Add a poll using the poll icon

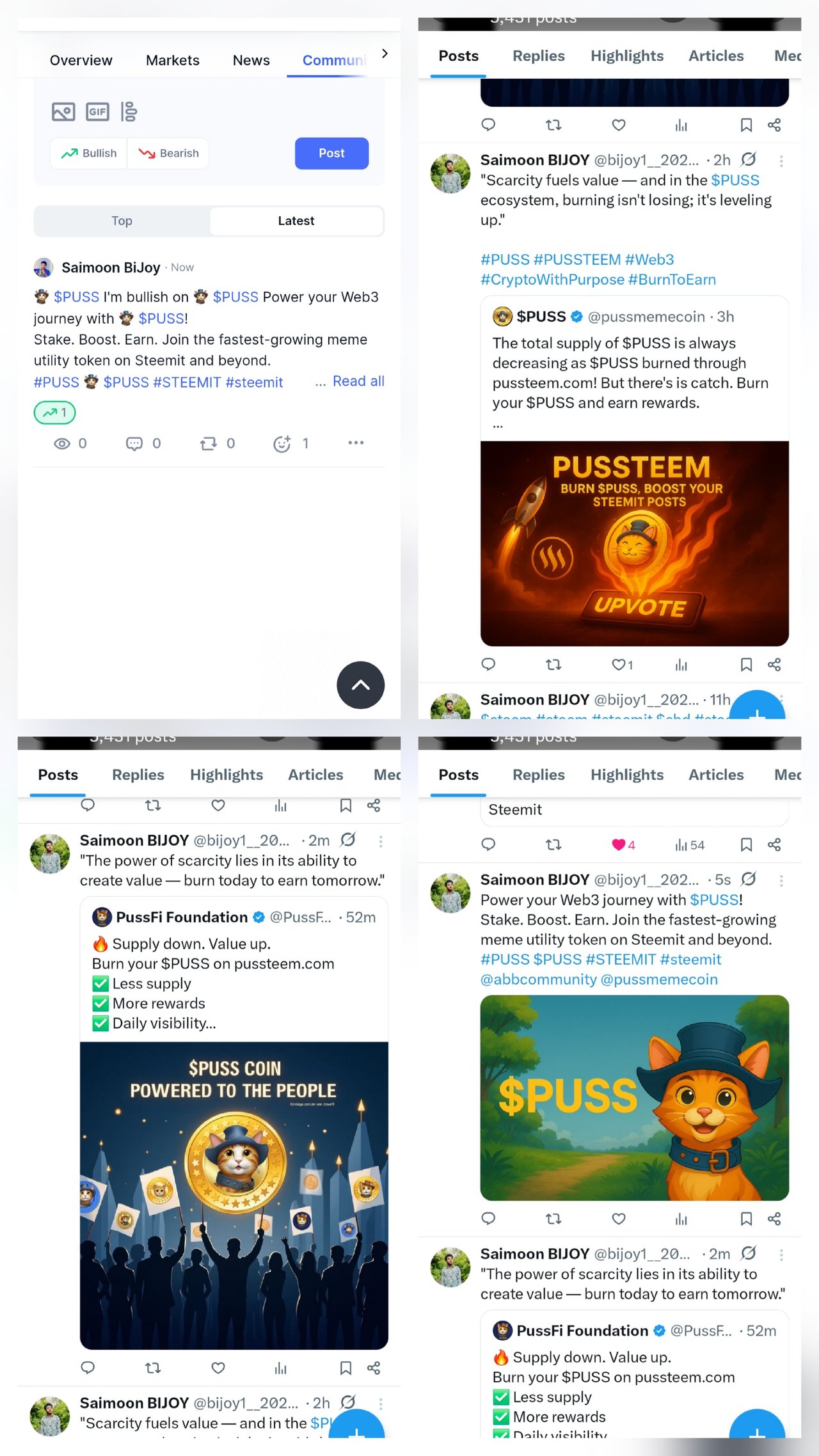pyautogui.click(x=129, y=112)
